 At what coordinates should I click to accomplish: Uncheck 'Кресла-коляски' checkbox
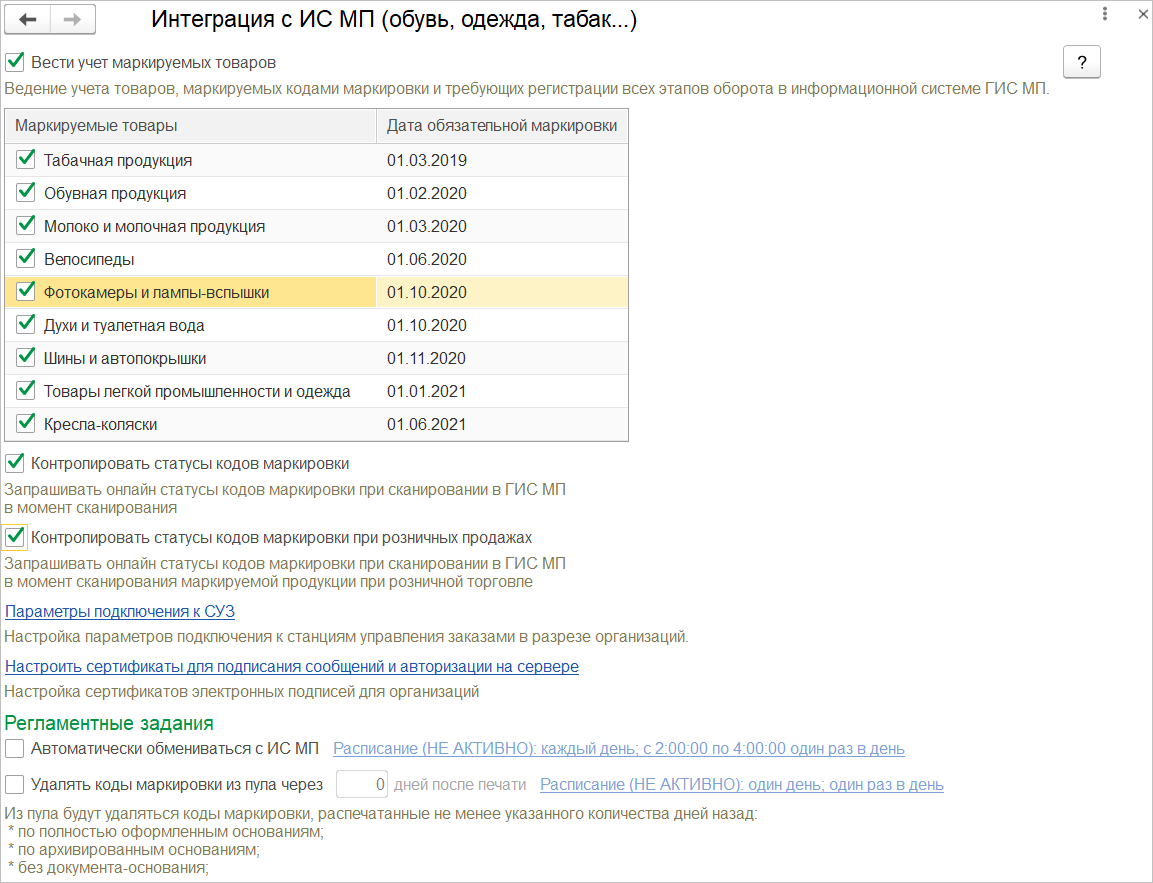[x=26, y=423]
